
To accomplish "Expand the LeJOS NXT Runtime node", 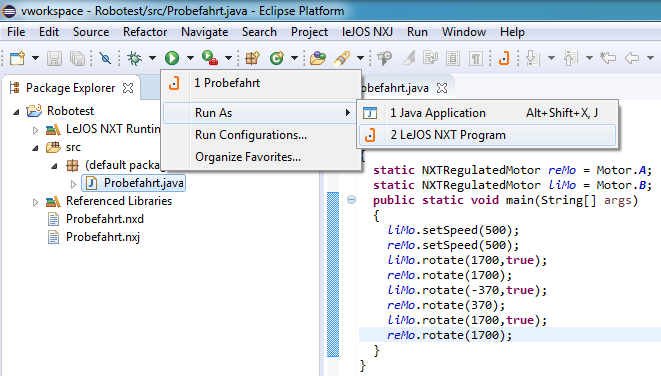I will click(x=35, y=130).
